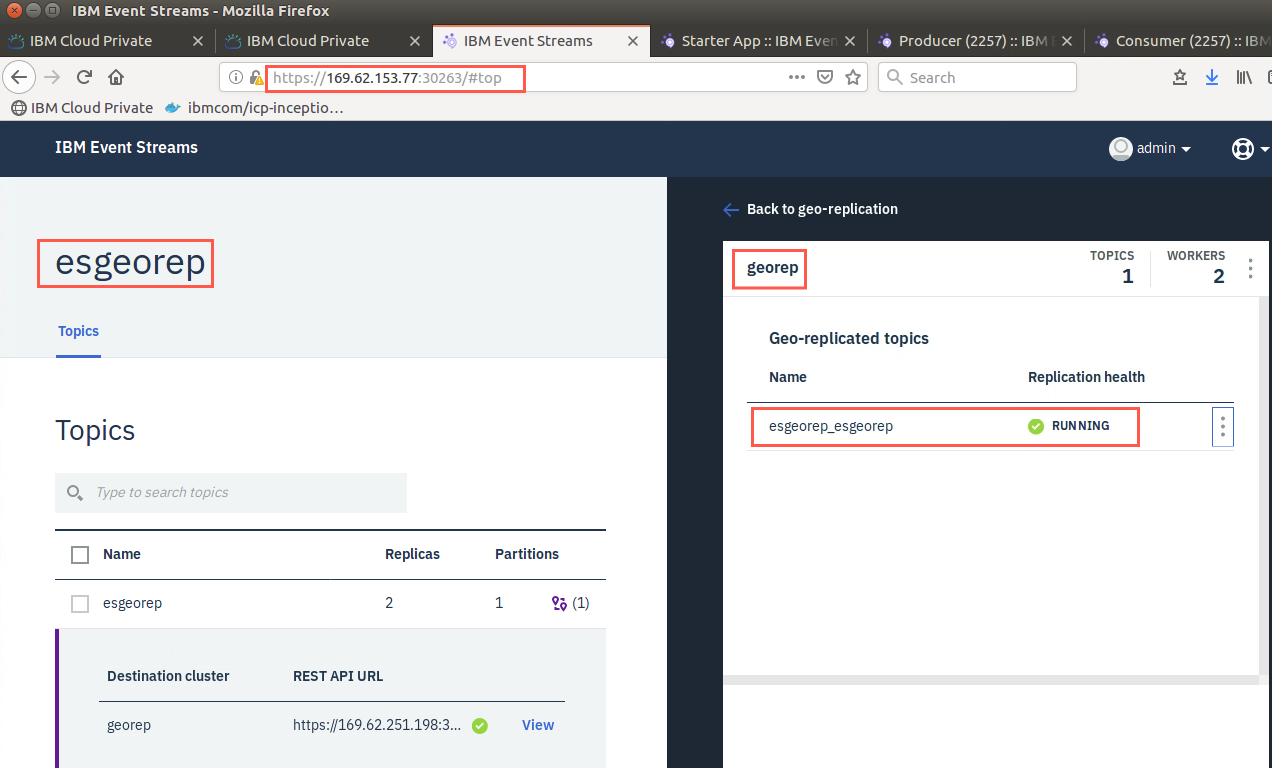Click the admin user avatar icon
This screenshot has height=768, width=1272.
click(x=1121, y=148)
